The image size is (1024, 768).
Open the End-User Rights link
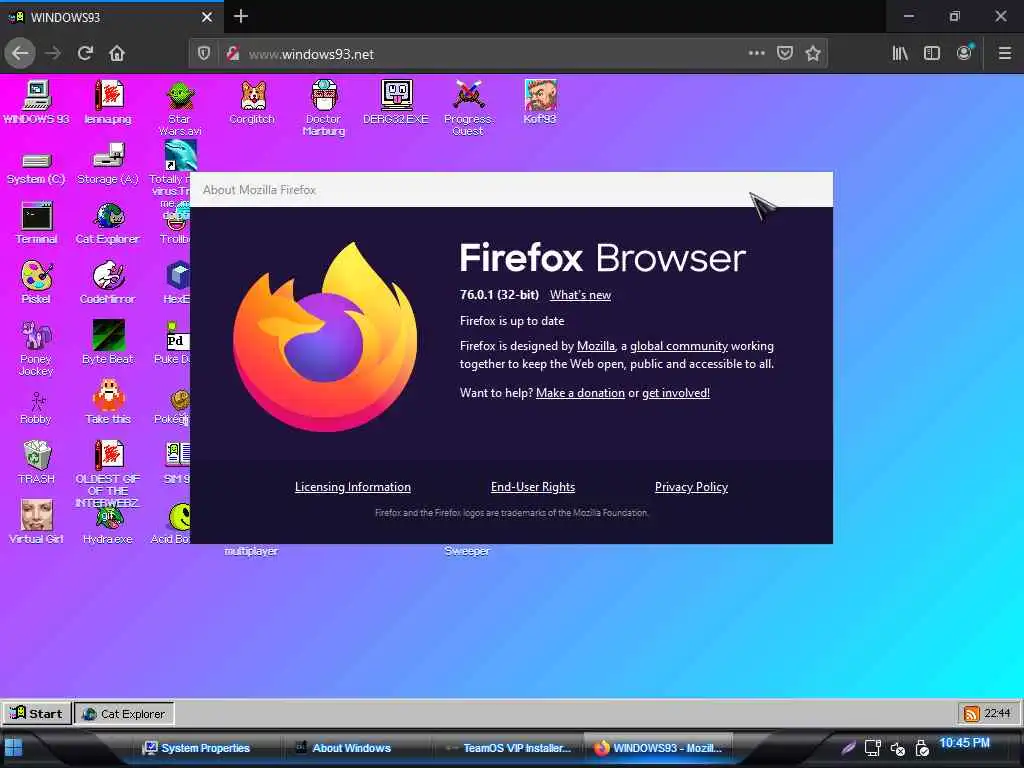[x=533, y=487]
